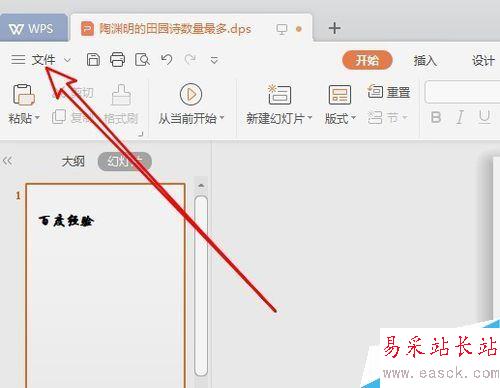Switch to the 插入 ribbon tab
This screenshot has height=388, width=500.
(425, 60)
